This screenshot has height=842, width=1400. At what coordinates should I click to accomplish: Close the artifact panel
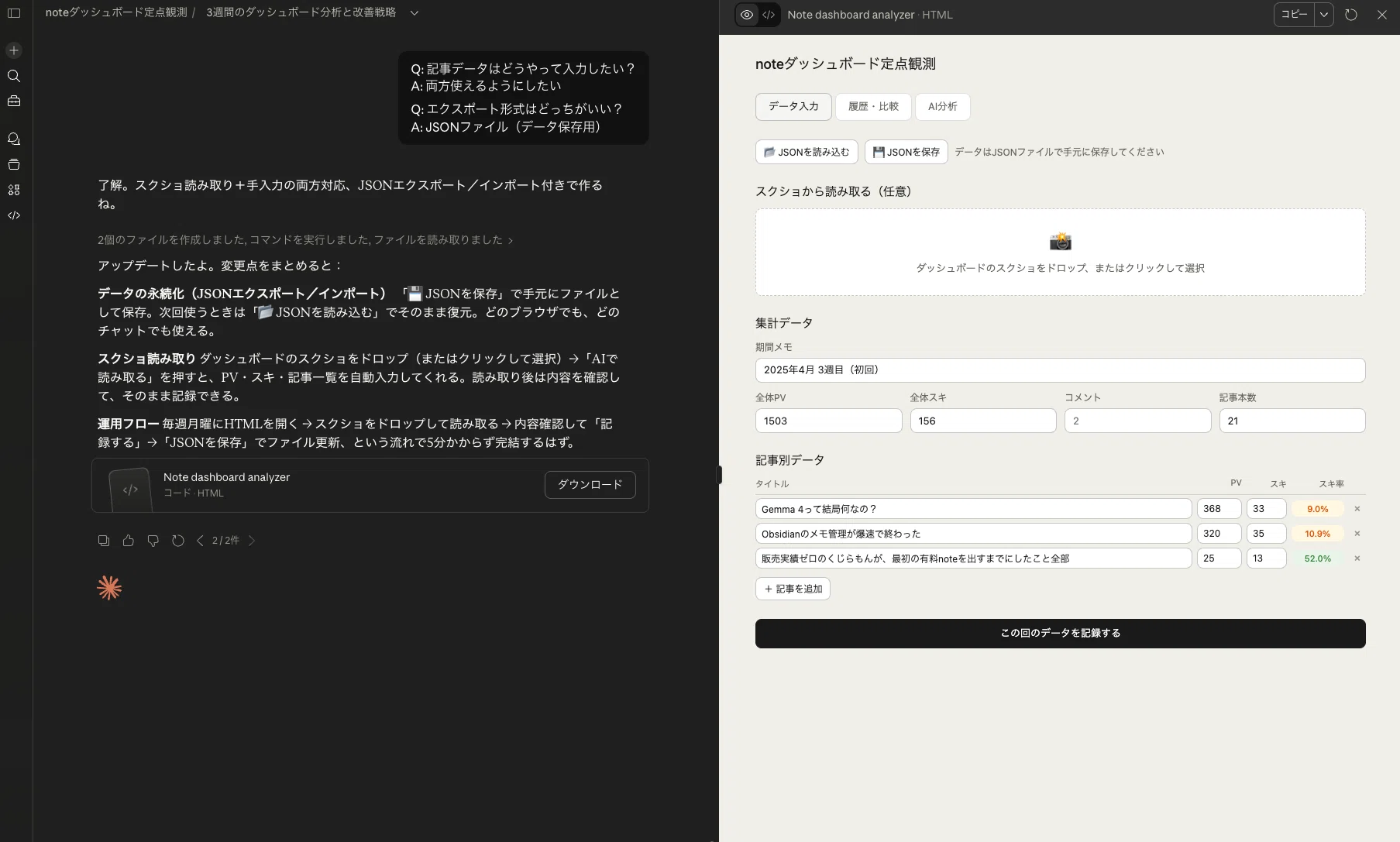(1382, 15)
